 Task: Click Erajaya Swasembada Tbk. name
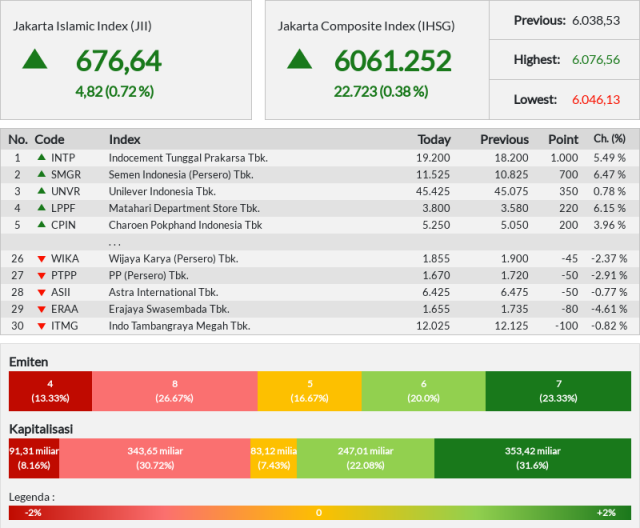coord(169,309)
